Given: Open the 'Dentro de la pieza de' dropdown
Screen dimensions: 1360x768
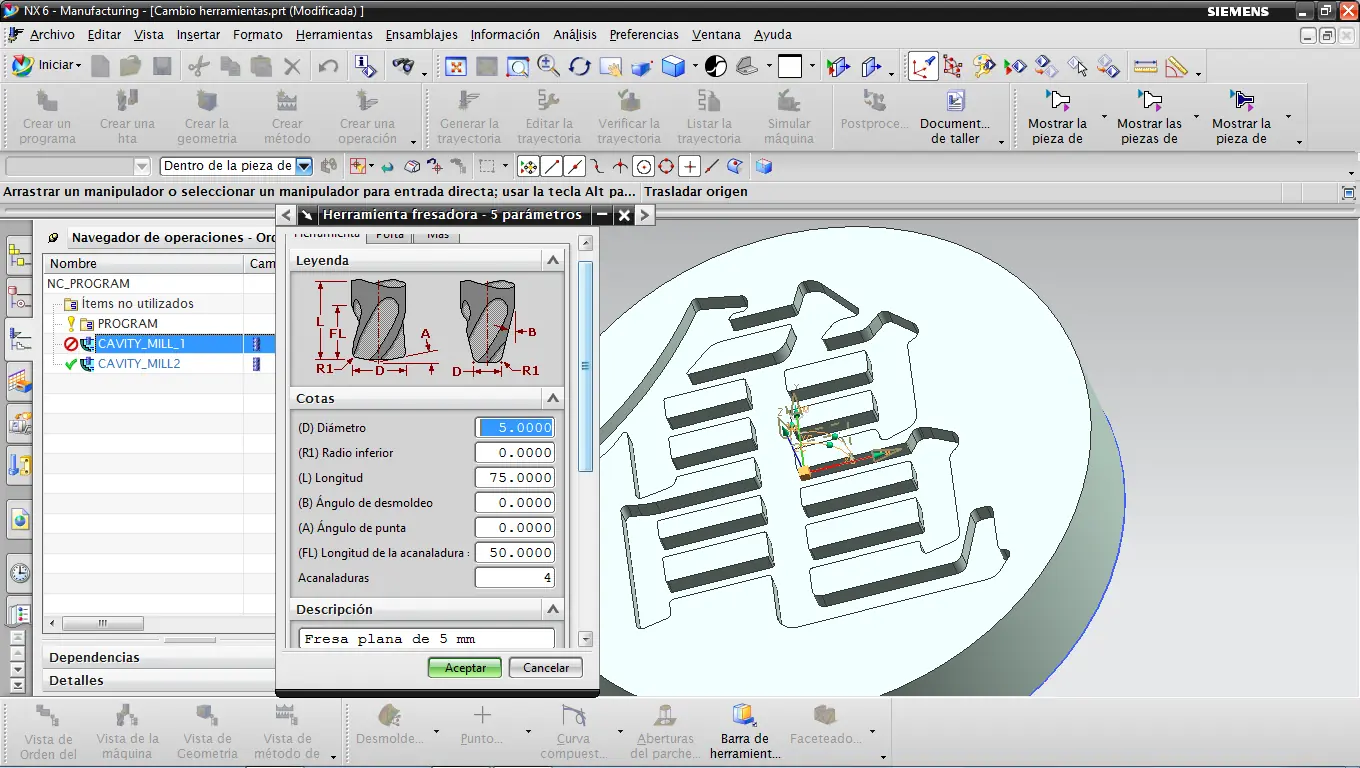Looking at the screenshot, I should 304,166.
